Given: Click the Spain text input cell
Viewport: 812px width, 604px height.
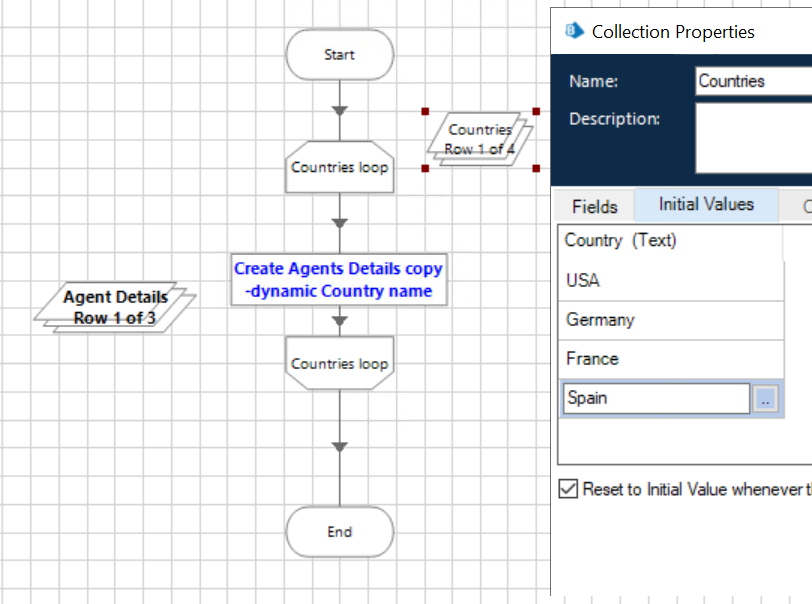Looking at the screenshot, I should 655,398.
